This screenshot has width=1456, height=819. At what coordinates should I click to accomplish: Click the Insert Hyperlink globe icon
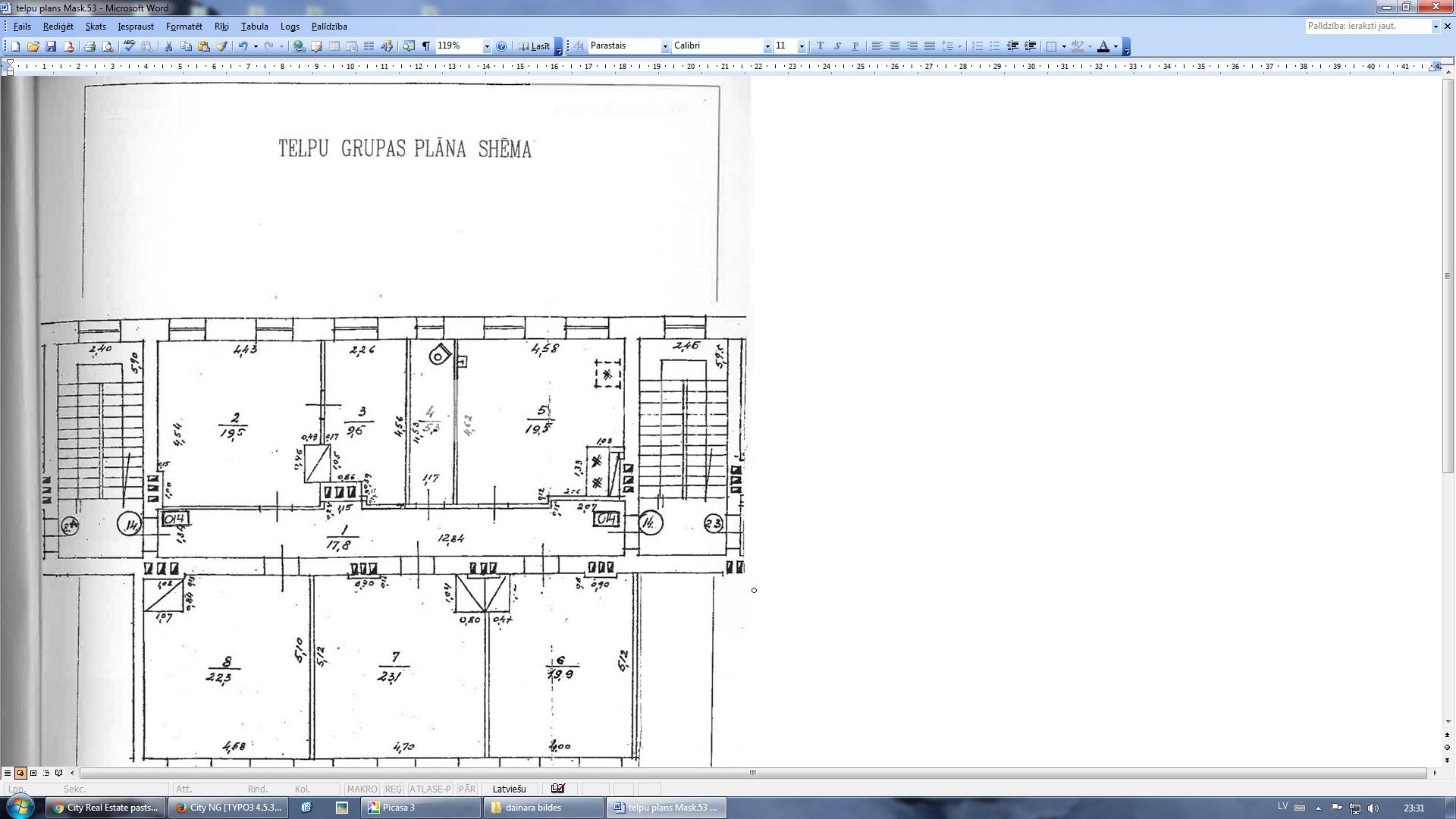coord(299,46)
